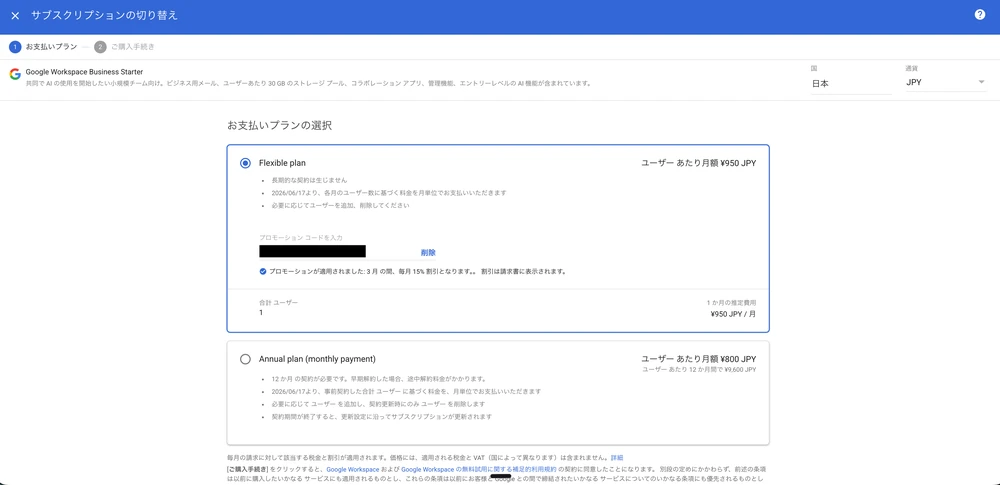Open the help question mark icon
The height and width of the screenshot is (485, 1000).
(x=980, y=15)
